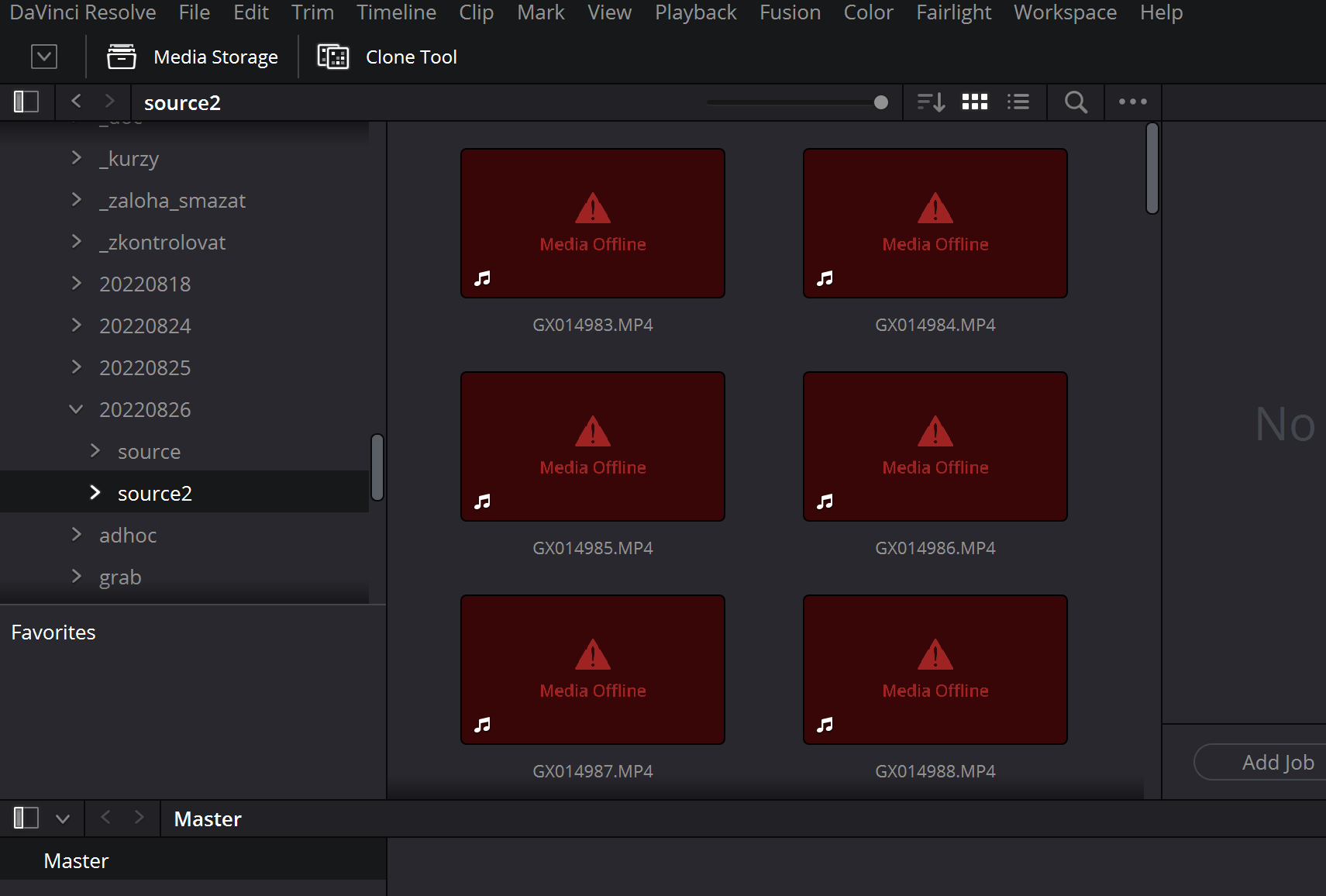The image size is (1326, 896).
Task: Switch to thumbnail grid view
Action: (x=975, y=102)
